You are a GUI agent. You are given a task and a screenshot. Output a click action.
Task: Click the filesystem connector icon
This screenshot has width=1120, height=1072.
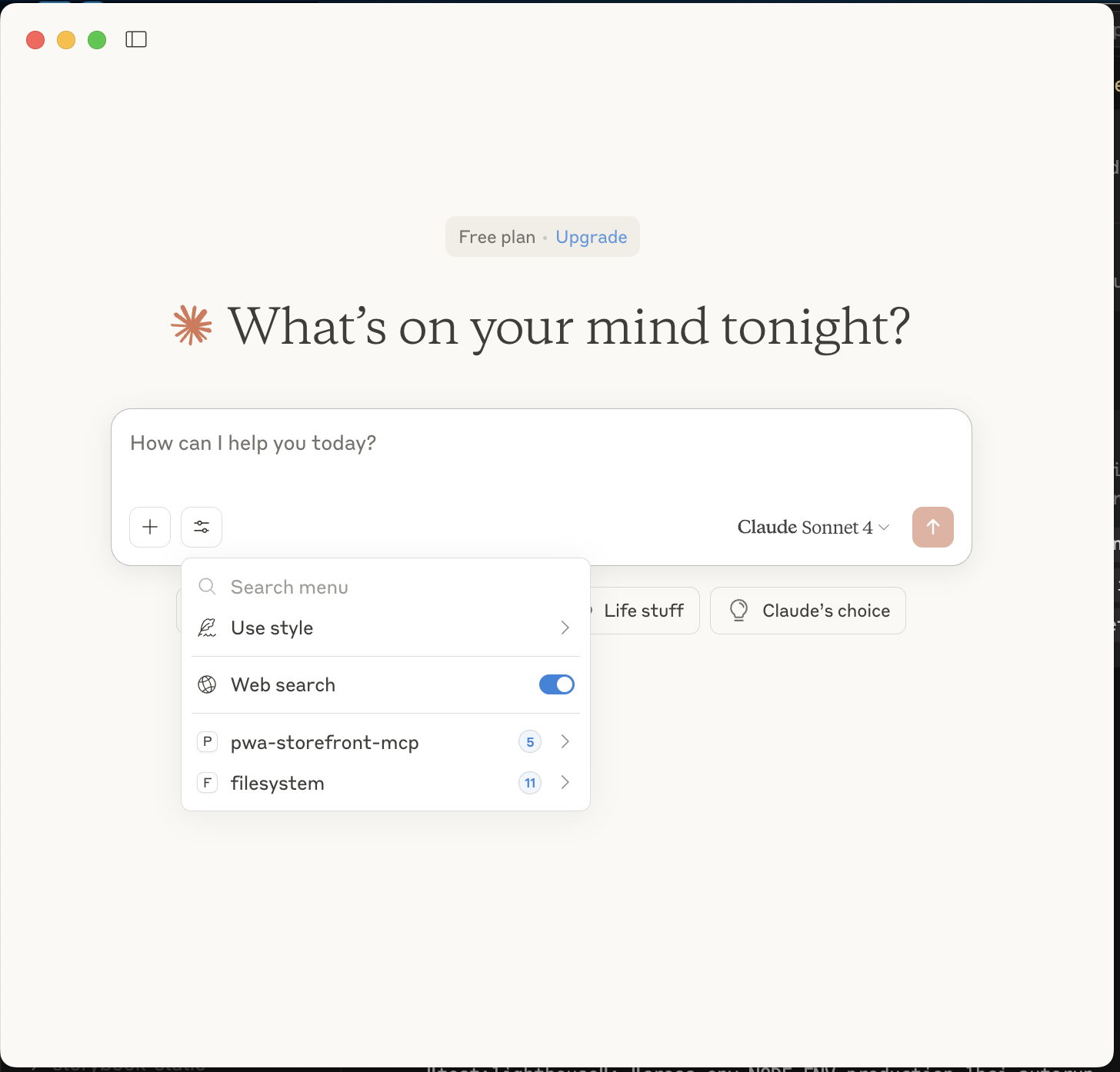(207, 782)
